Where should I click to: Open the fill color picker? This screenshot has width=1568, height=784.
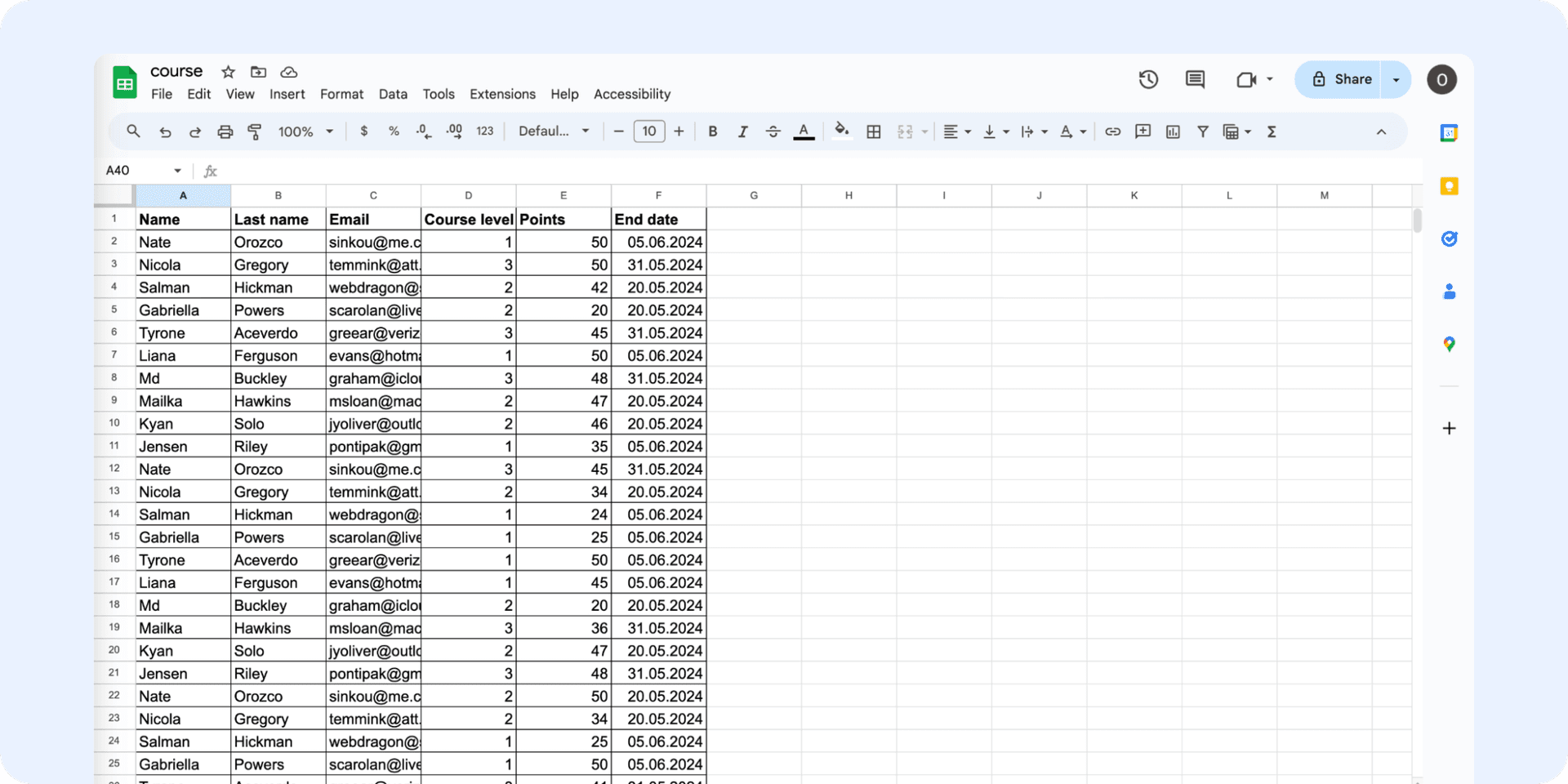[x=841, y=131]
